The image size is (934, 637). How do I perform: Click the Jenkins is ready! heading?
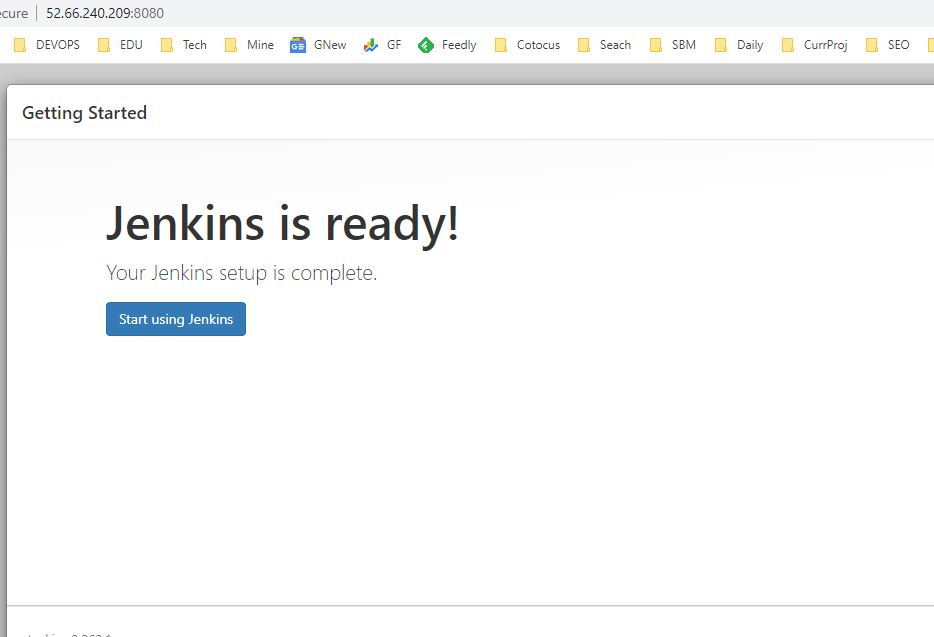click(282, 222)
